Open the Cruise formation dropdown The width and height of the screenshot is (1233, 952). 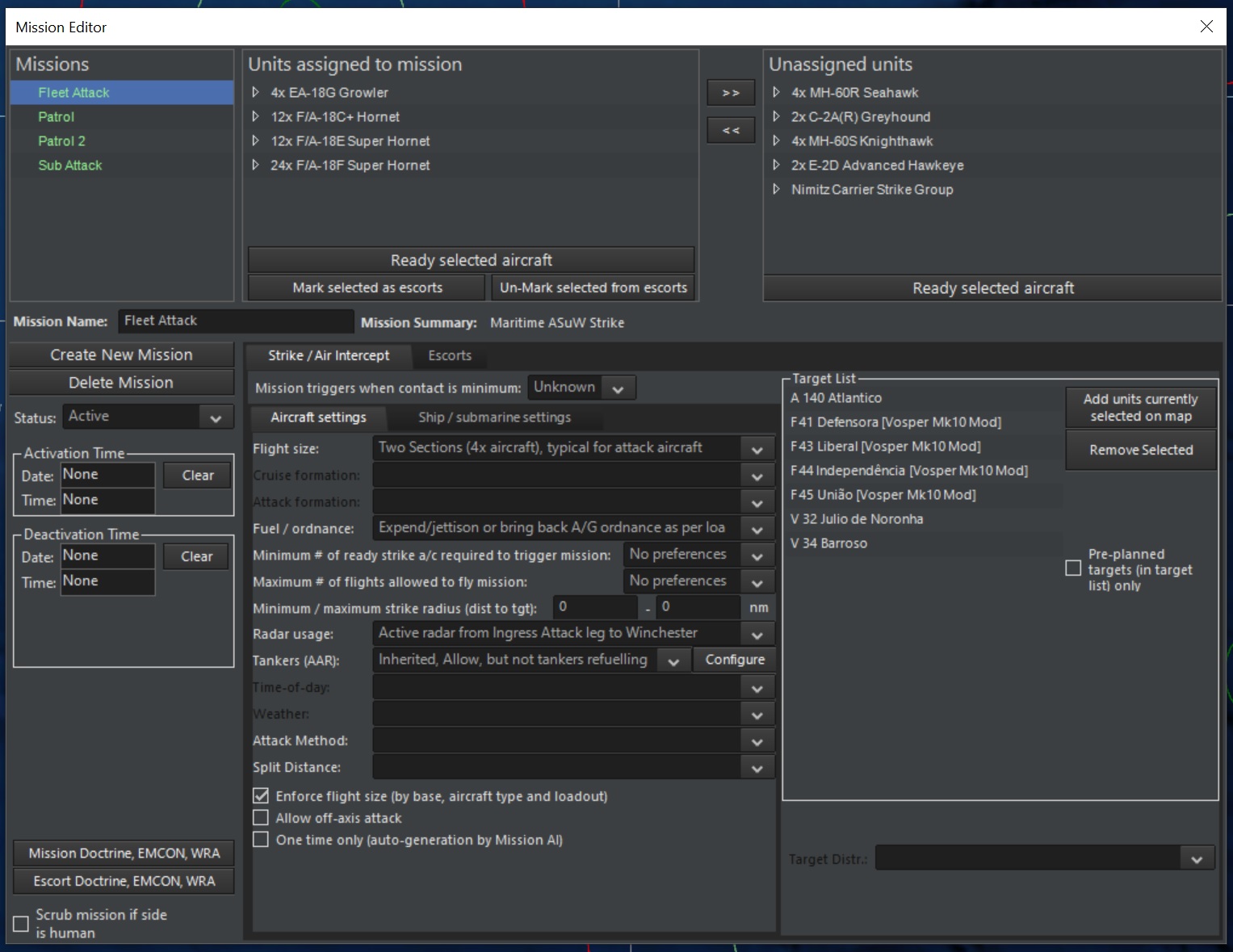click(x=573, y=476)
